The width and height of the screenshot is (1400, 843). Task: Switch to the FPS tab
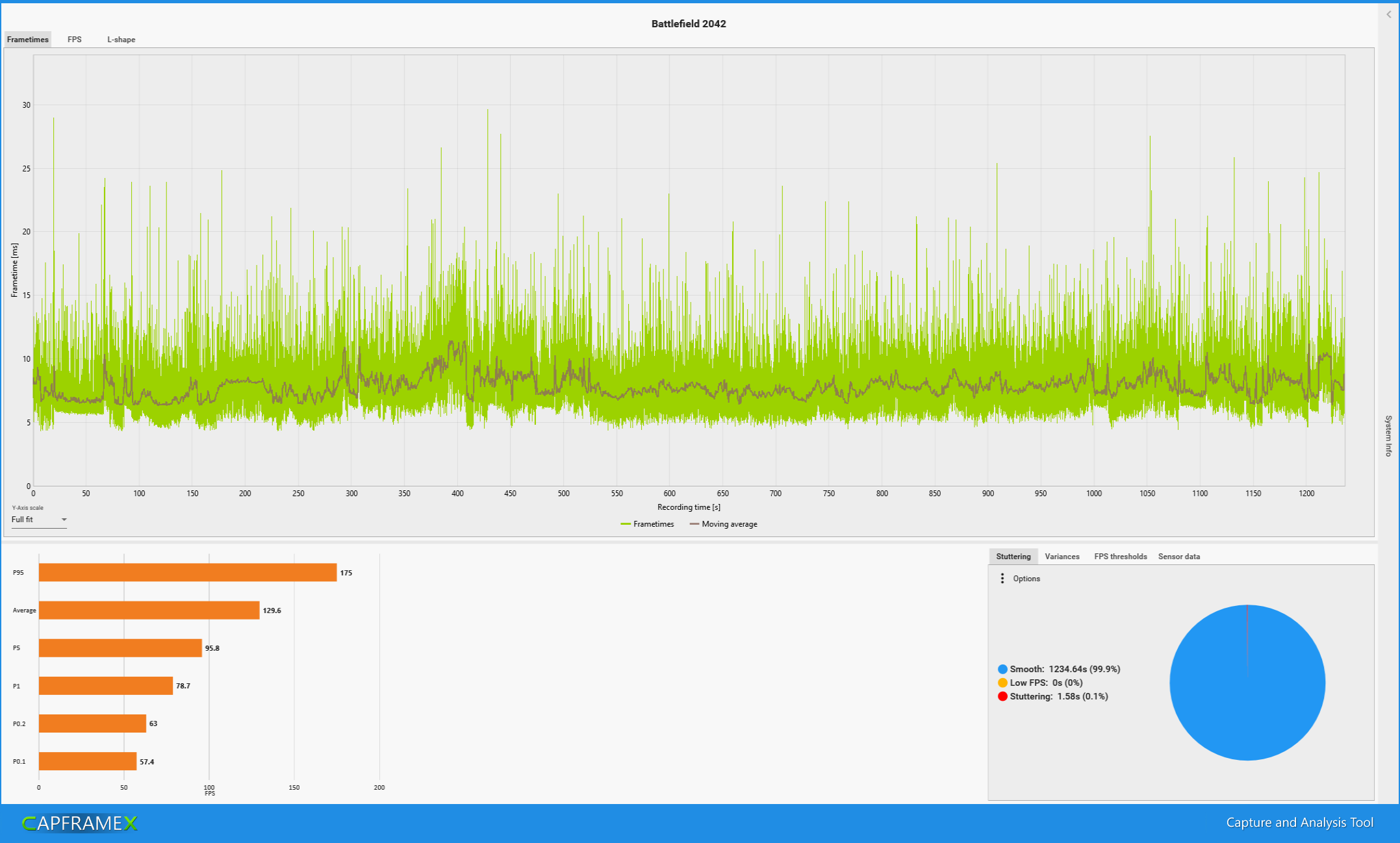(x=75, y=40)
